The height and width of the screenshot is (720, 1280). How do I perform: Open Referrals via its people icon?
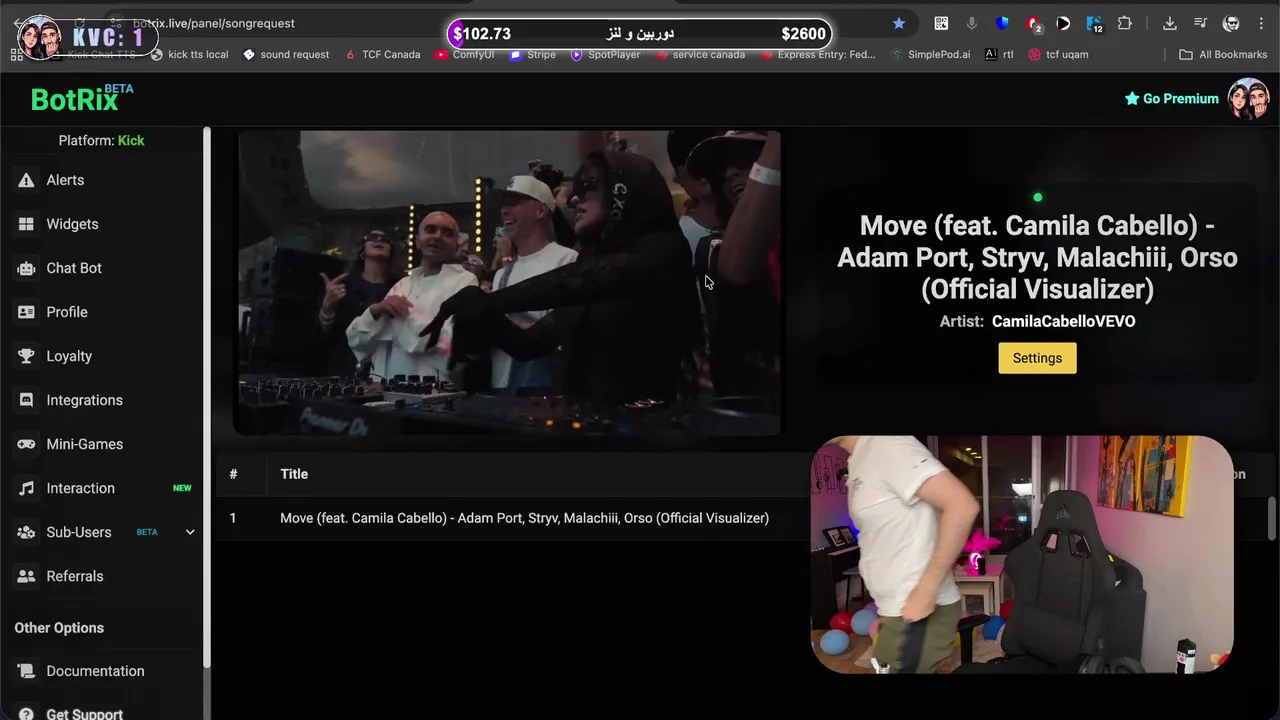tap(26, 576)
